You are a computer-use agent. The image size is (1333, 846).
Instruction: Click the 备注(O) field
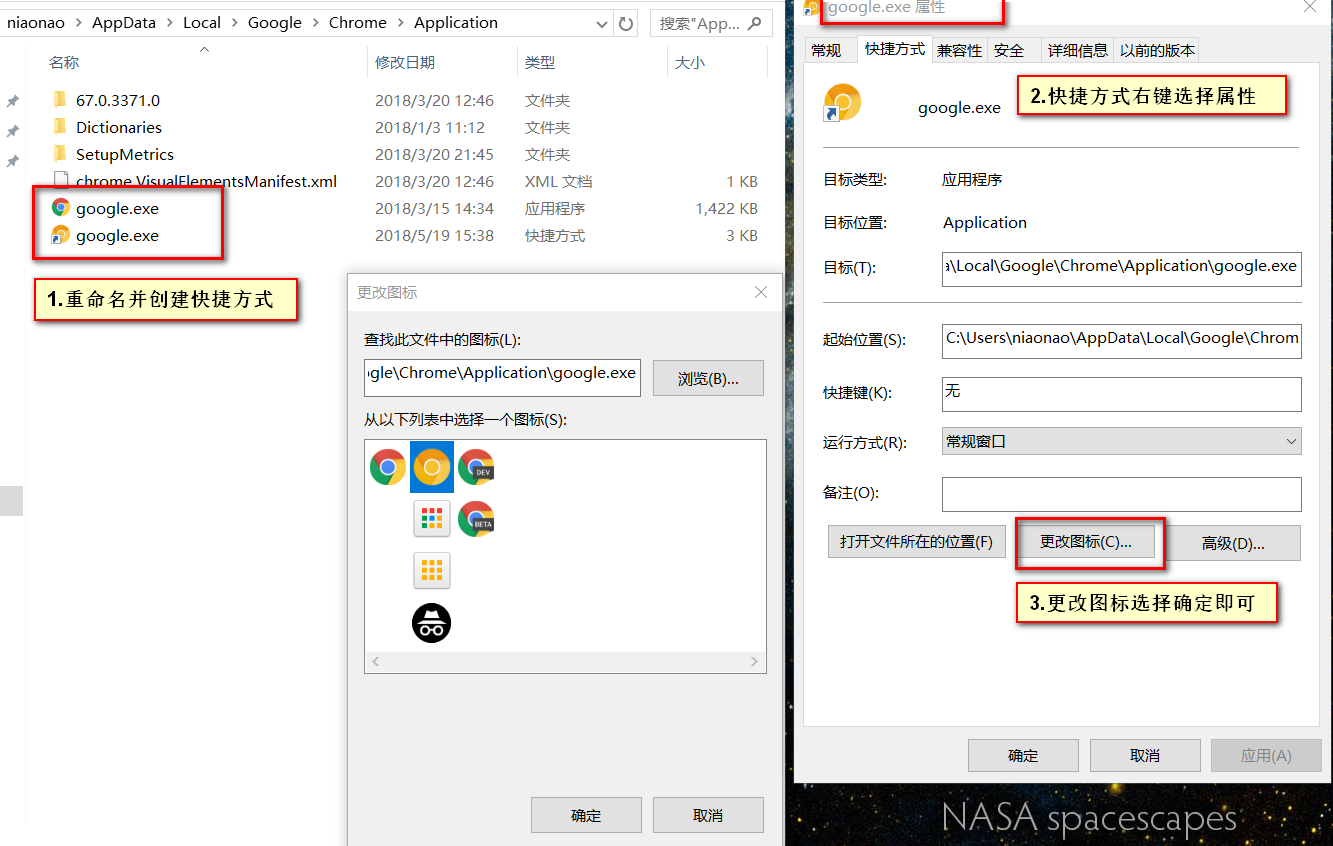pyautogui.click(x=1122, y=494)
